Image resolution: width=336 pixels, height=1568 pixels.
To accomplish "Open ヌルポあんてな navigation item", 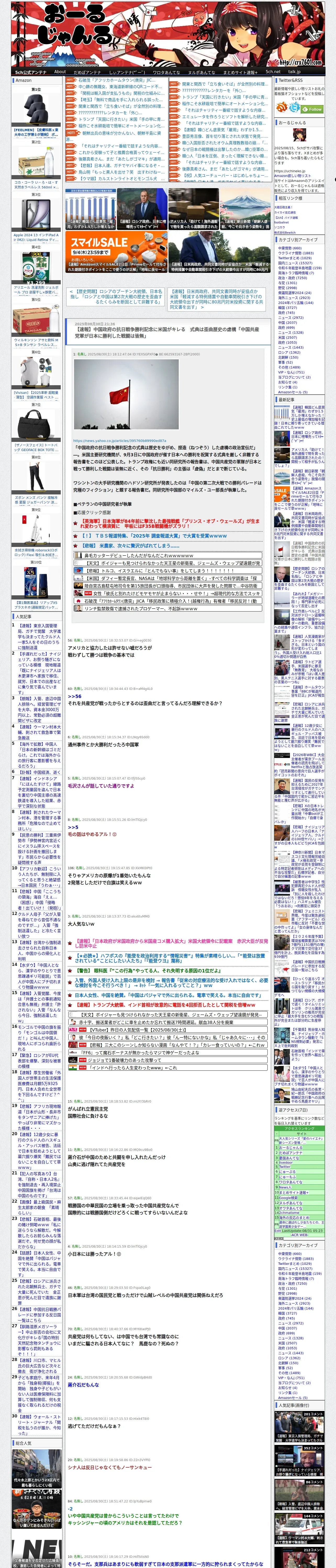I will [201, 72].
